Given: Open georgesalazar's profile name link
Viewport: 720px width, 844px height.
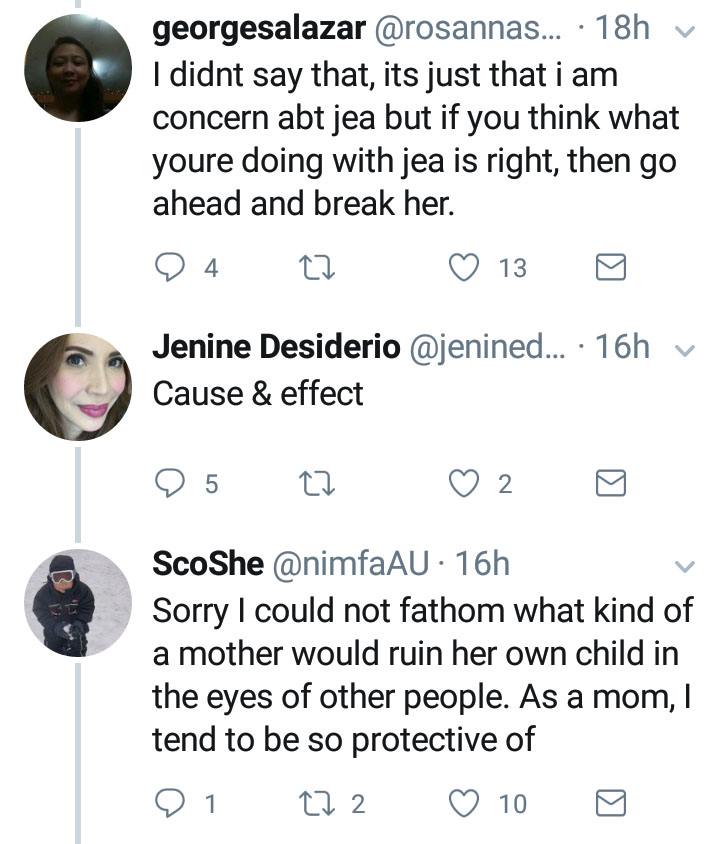Looking at the screenshot, I should [258, 30].
